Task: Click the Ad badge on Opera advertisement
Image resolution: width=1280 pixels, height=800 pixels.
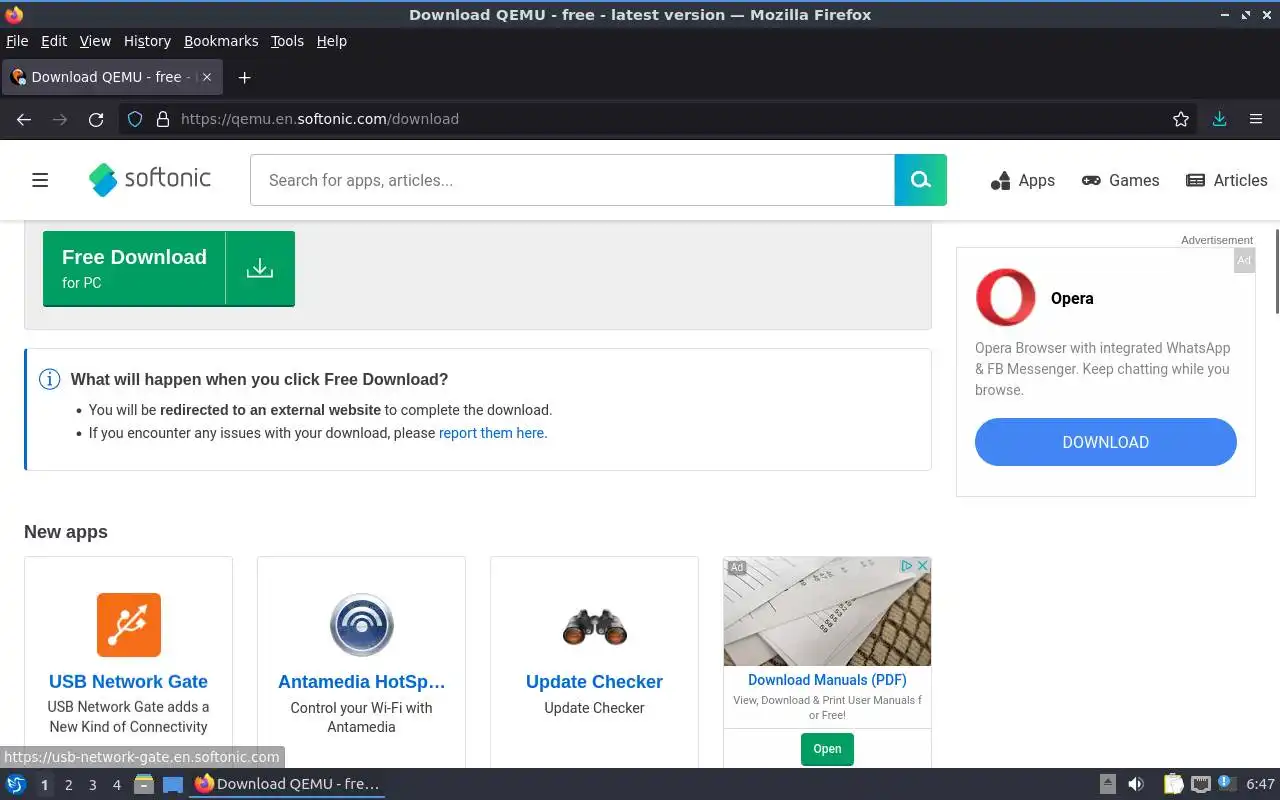Action: coord(1244,260)
